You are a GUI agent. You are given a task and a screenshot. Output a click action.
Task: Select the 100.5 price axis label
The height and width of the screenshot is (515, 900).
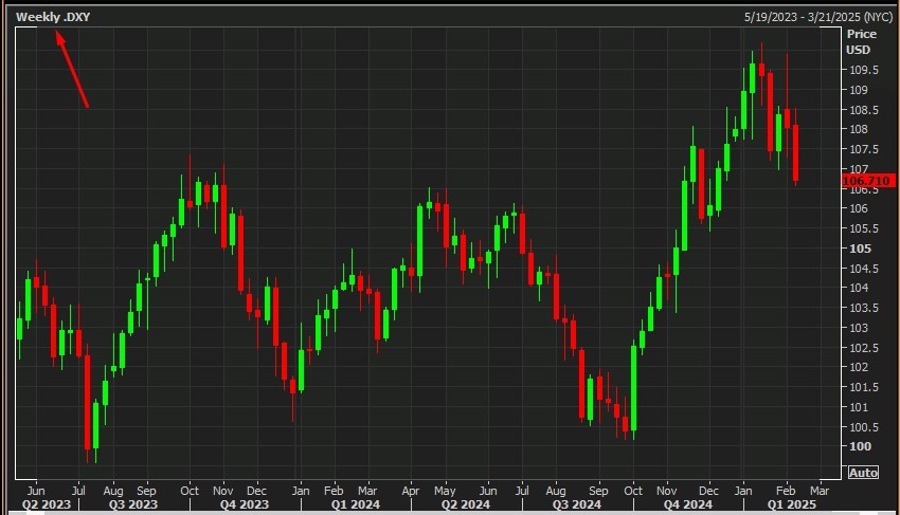863,427
